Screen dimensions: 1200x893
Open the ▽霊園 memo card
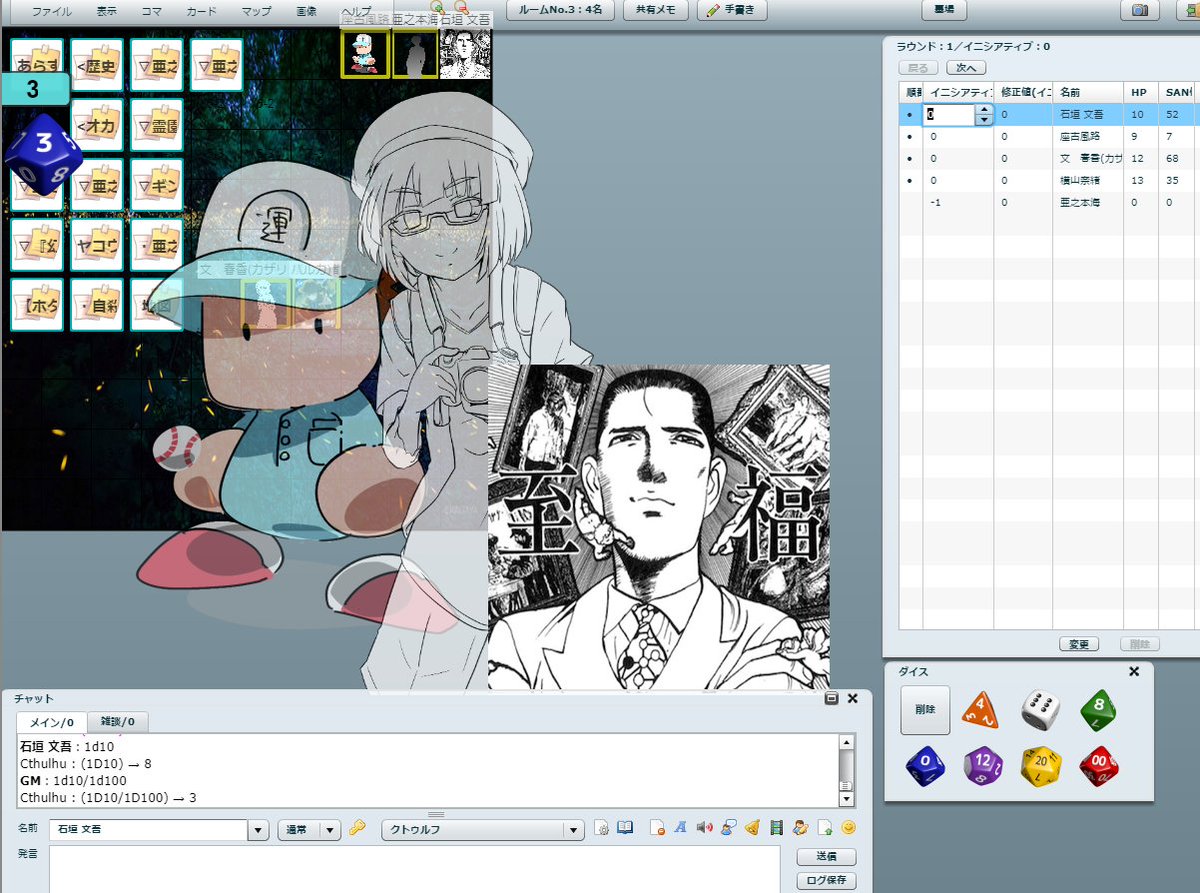coord(157,125)
